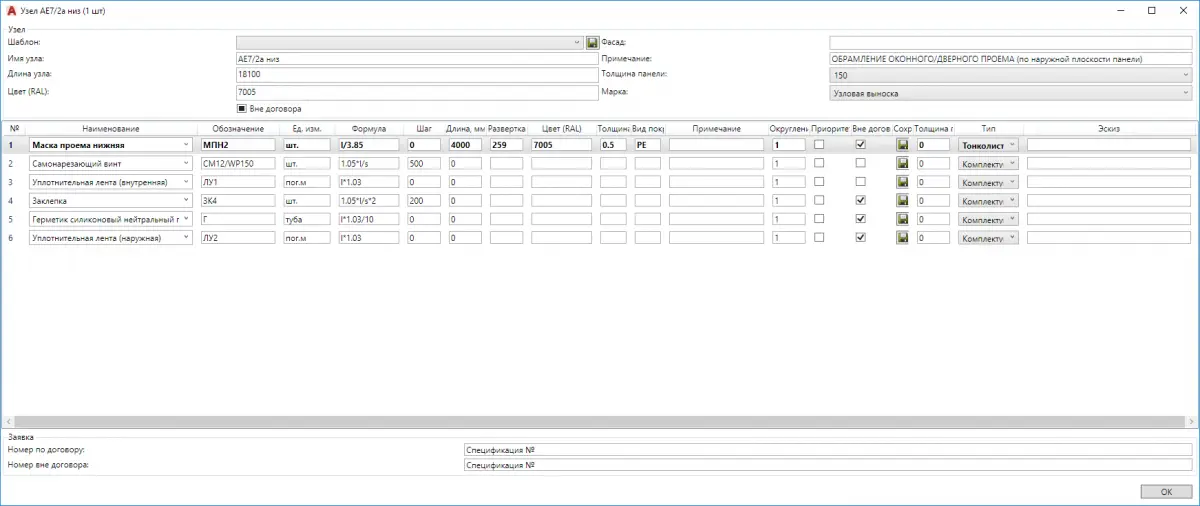Click formula cell 1.05*l/s*2

369,200
